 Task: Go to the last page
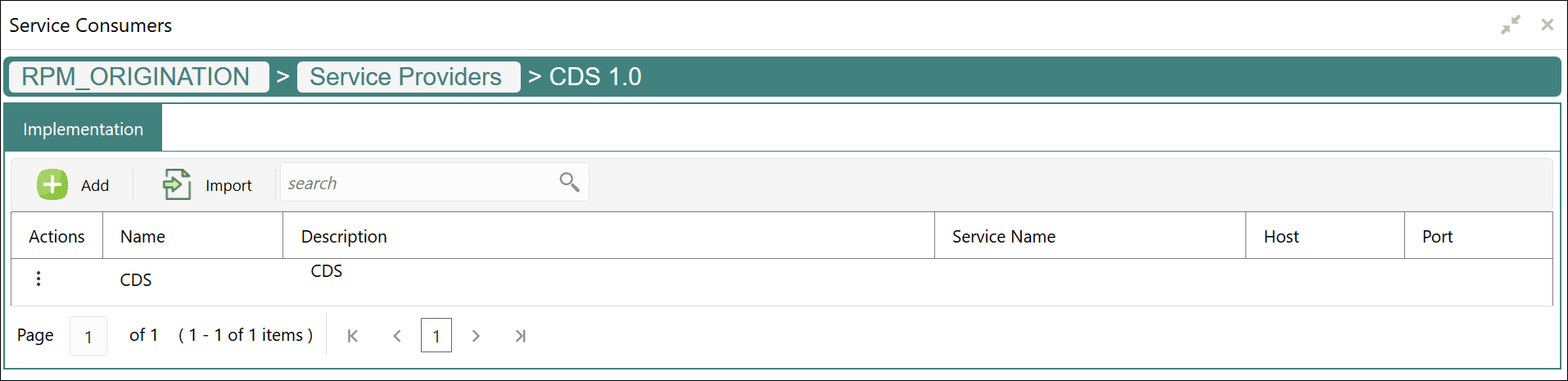point(520,336)
